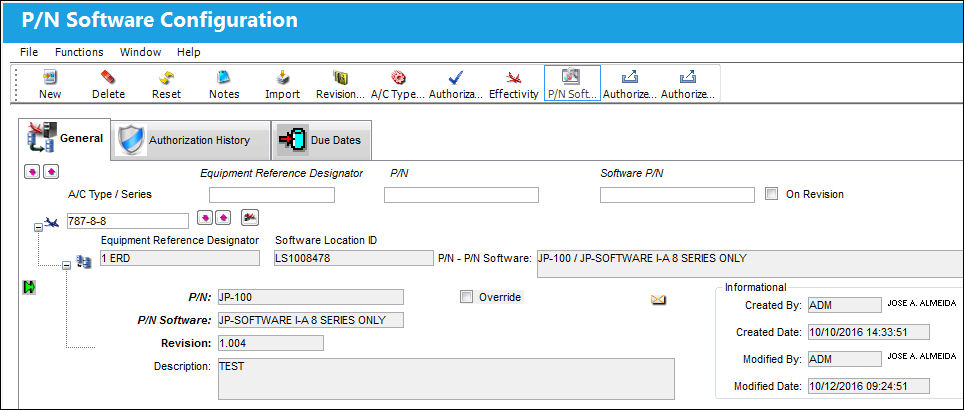Click the blue airplane icon of 787-8-8 node
Screen dimensions: 964x410
coord(52,223)
